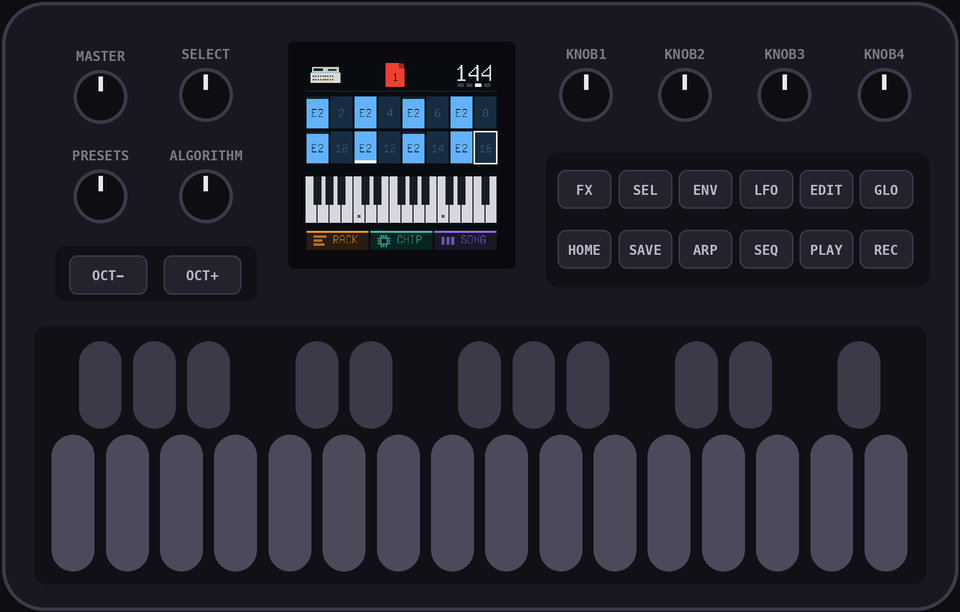Screen dimensions: 960x612
Task: Enable the ARP arpeggiator button
Action: (x=705, y=250)
